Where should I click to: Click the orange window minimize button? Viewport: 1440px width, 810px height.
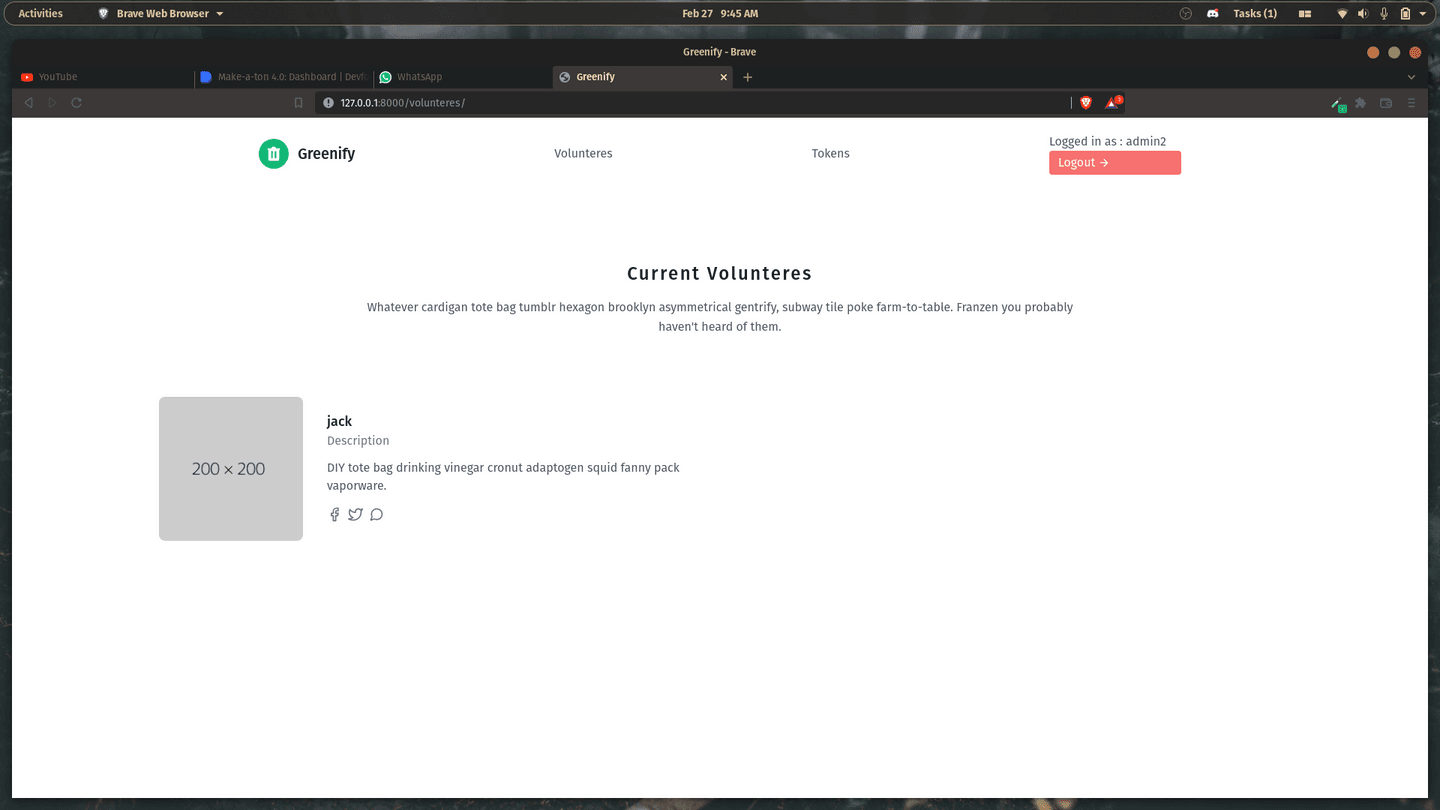pyautogui.click(x=1373, y=52)
